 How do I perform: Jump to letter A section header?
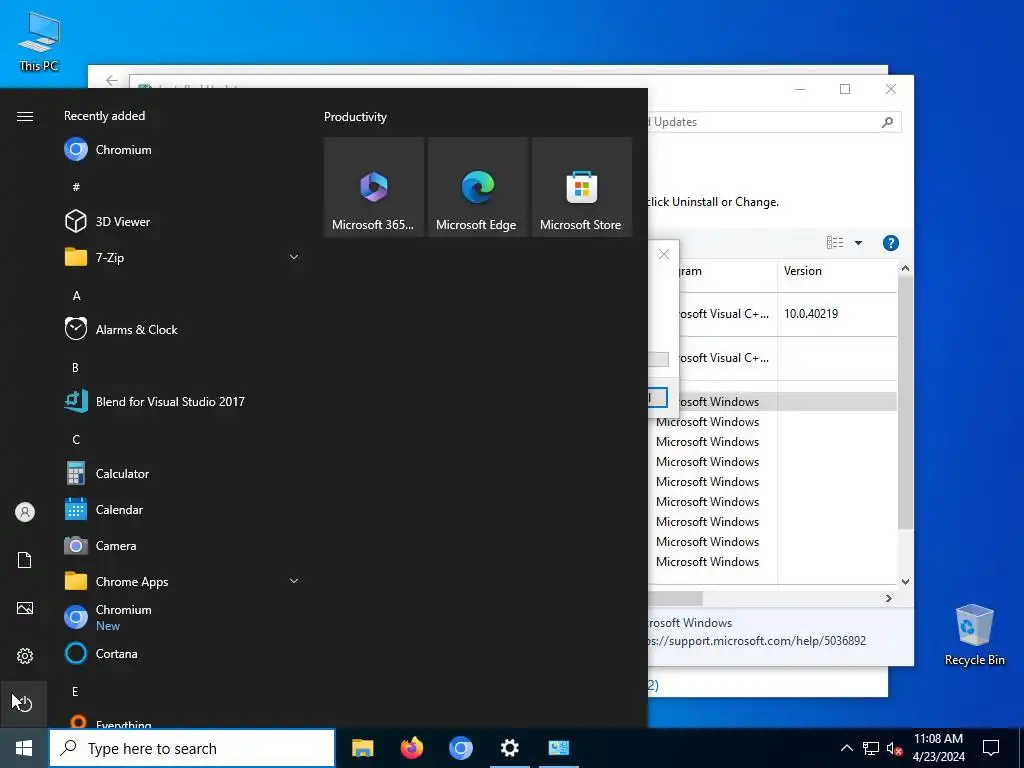(x=76, y=296)
